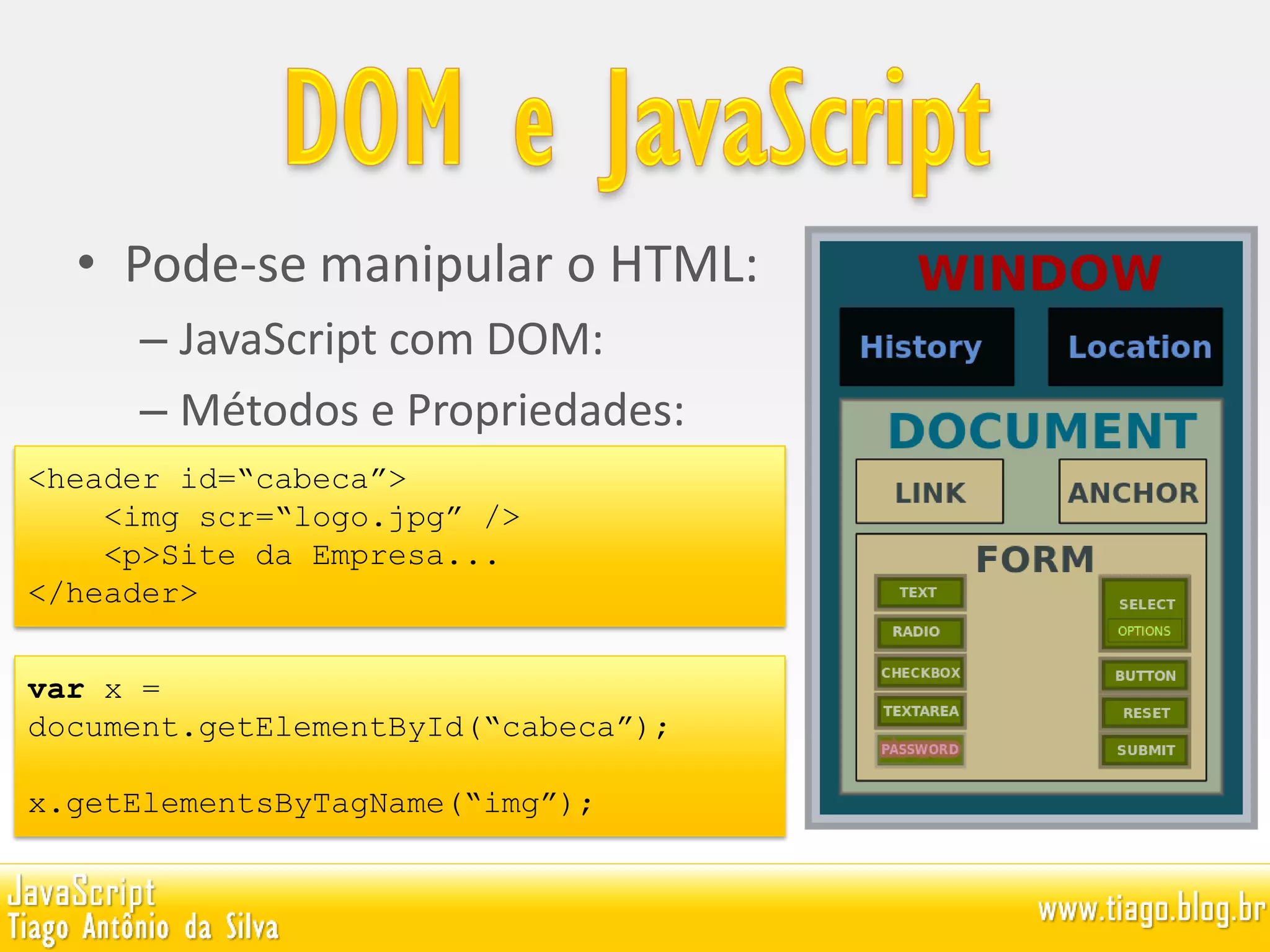Select the LINK box under DOCUMENT
Image resolution: width=1270 pixels, height=952 pixels.
(x=930, y=491)
